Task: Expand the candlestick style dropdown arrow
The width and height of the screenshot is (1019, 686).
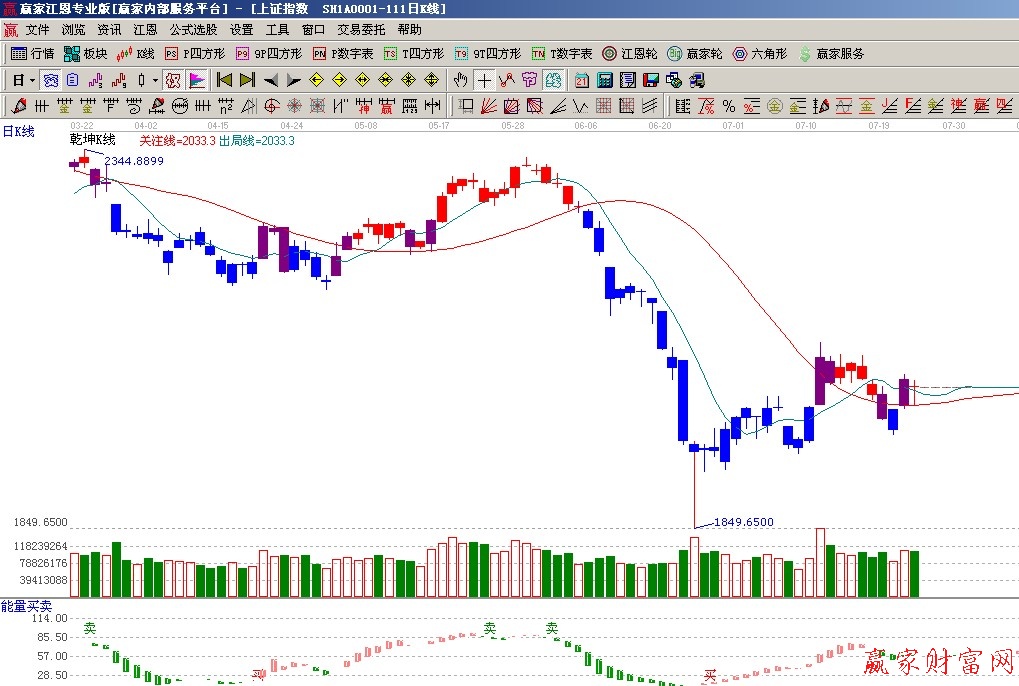Action: pyautogui.click(x=154, y=80)
